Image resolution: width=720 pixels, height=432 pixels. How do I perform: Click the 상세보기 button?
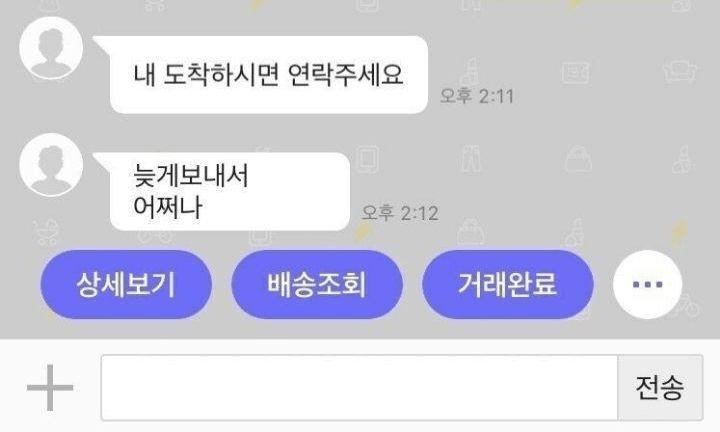(126, 285)
